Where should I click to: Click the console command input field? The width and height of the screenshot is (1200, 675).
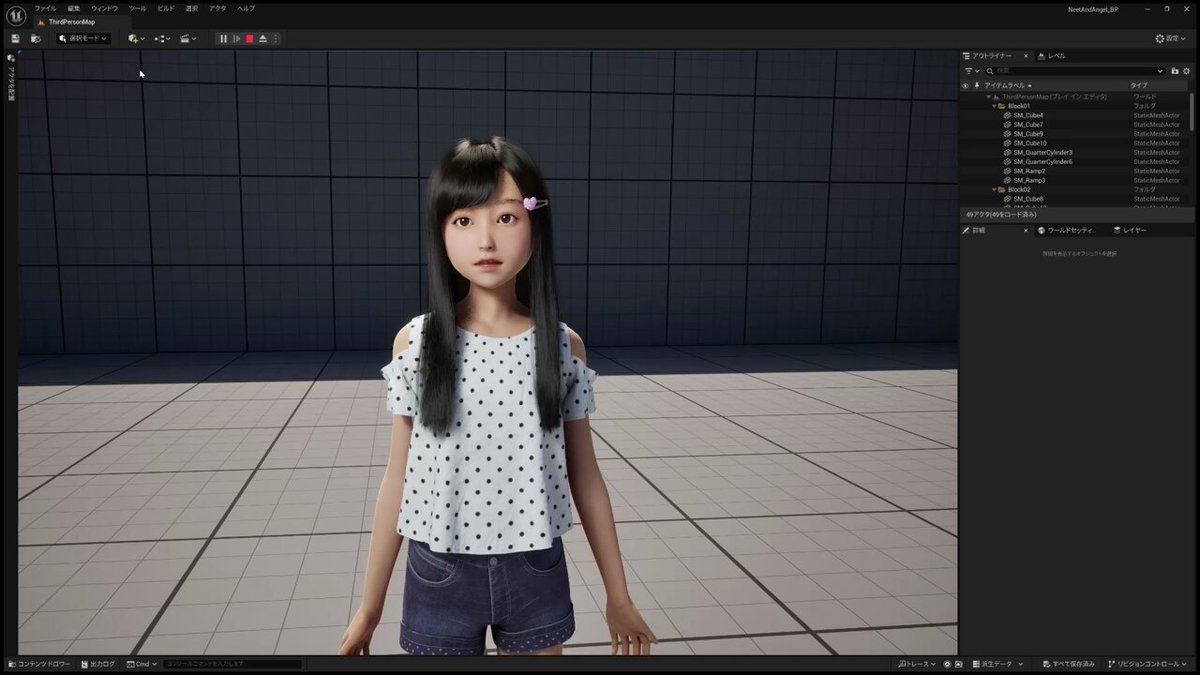[232, 664]
